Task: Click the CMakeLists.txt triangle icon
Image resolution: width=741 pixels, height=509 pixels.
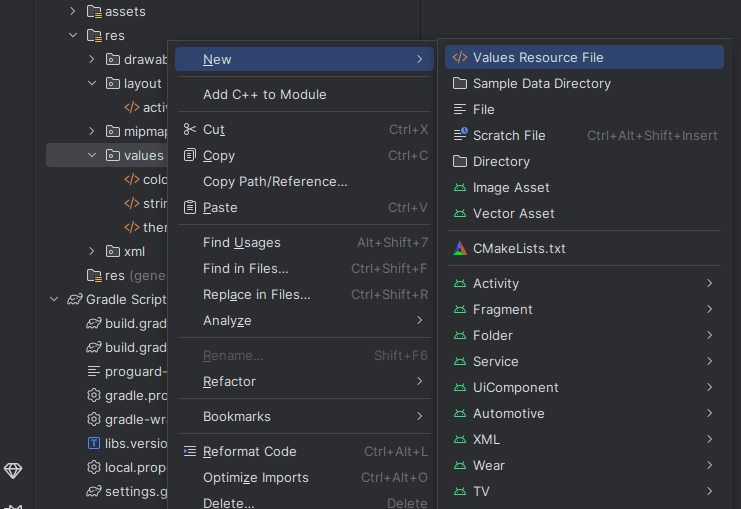Action: pyautogui.click(x=460, y=249)
